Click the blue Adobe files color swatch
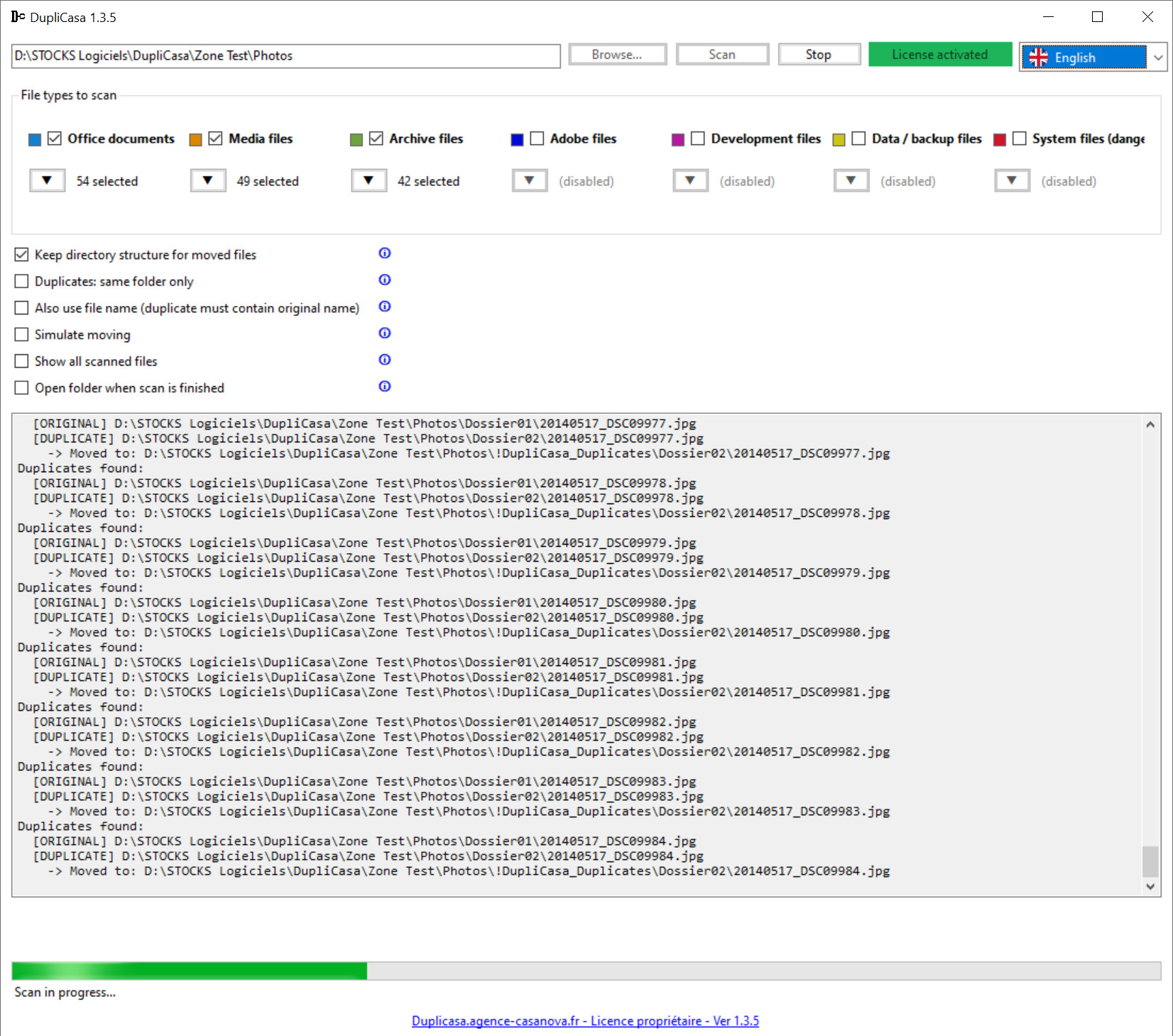The image size is (1173, 1036). [x=517, y=140]
